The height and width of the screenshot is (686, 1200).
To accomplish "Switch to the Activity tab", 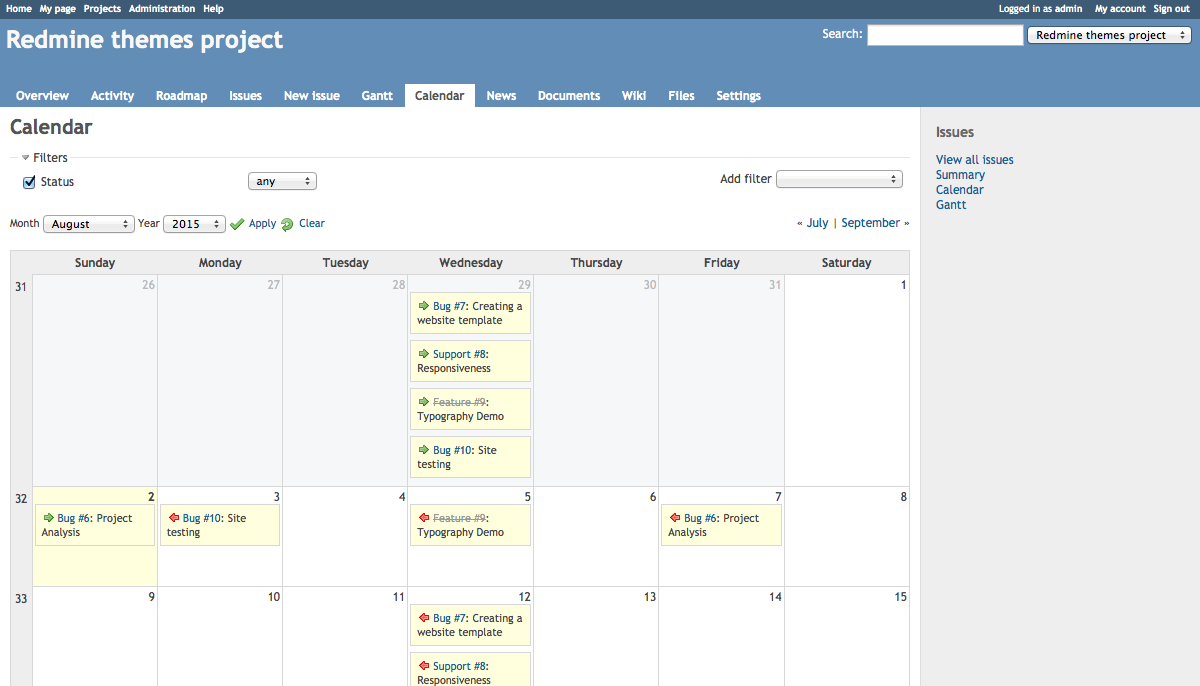I will tap(112, 96).
